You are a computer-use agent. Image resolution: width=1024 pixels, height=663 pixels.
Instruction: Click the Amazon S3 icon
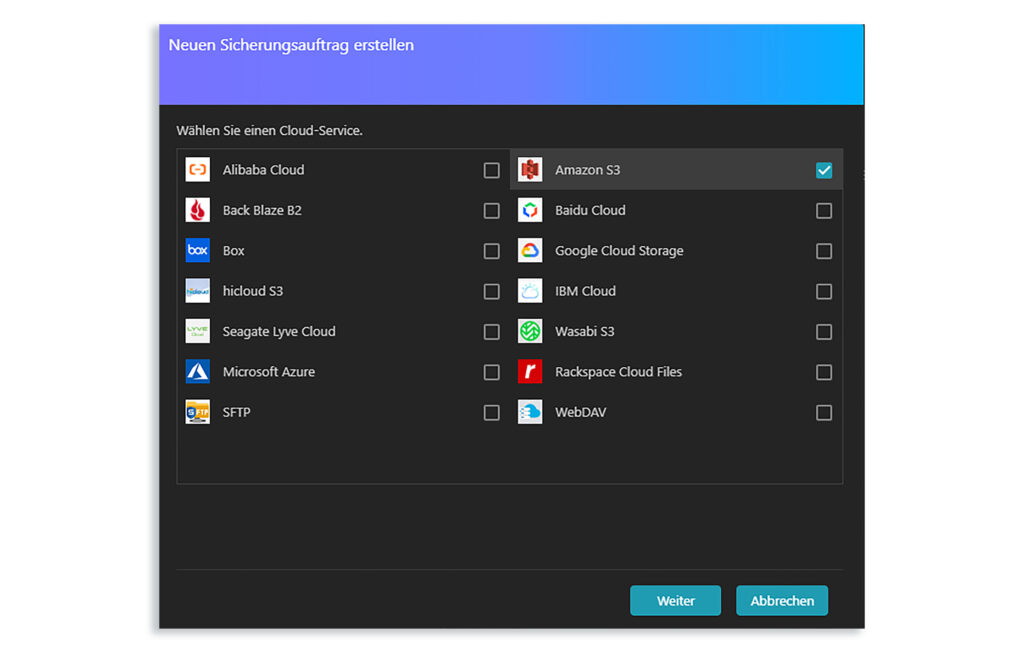[x=530, y=170]
